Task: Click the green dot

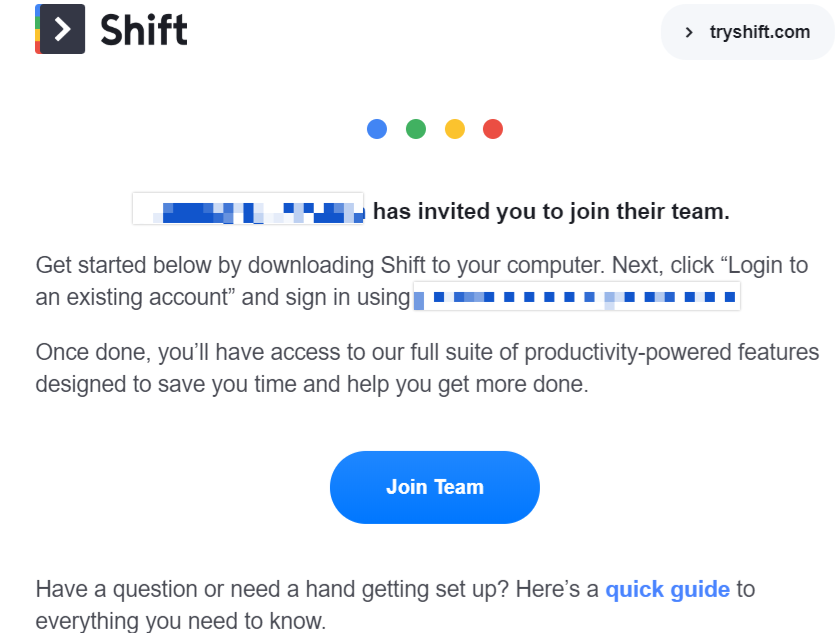Action: 416,129
